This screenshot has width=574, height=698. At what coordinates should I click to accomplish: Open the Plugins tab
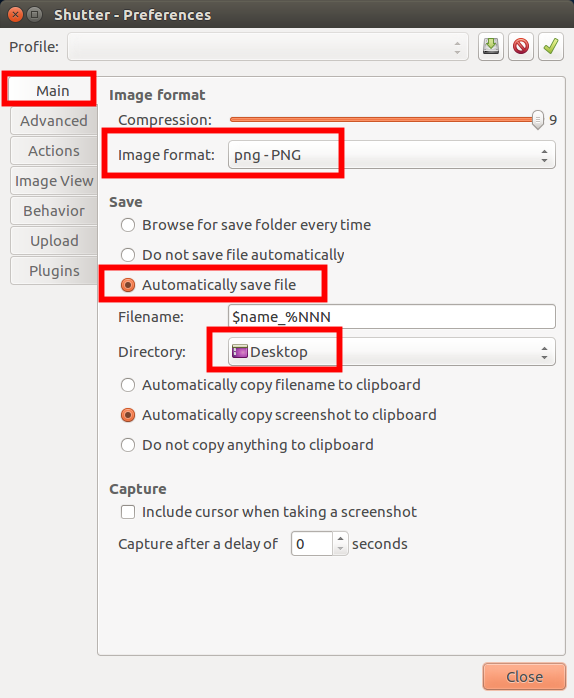pyautogui.click(x=54, y=271)
